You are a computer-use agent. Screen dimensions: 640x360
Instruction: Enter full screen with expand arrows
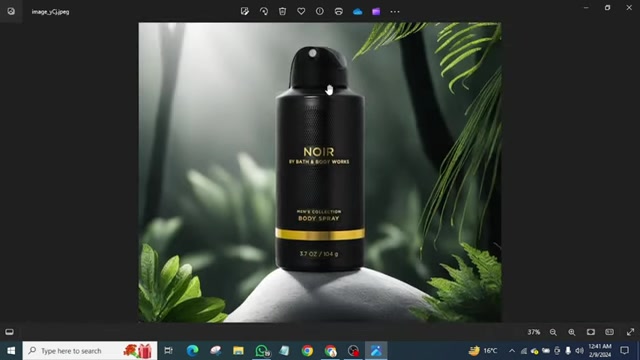(x=630, y=332)
